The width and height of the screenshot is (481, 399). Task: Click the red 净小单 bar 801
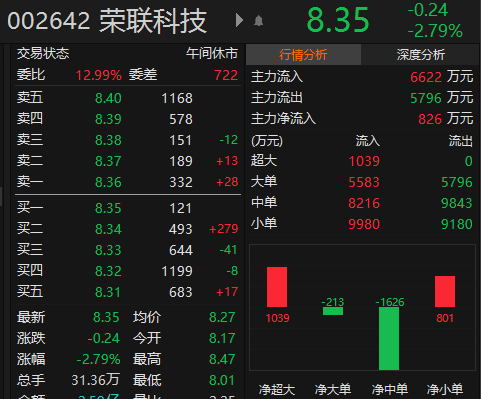[445, 291]
